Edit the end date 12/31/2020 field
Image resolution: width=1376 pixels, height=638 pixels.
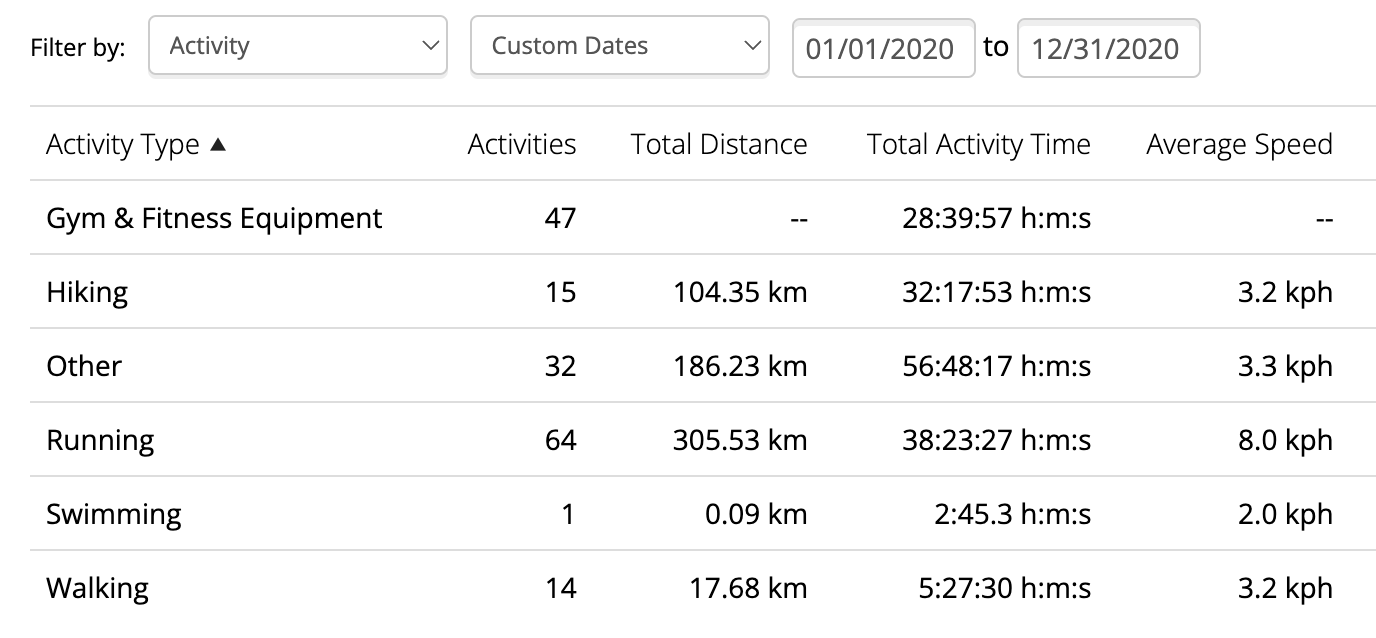pos(1108,48)
